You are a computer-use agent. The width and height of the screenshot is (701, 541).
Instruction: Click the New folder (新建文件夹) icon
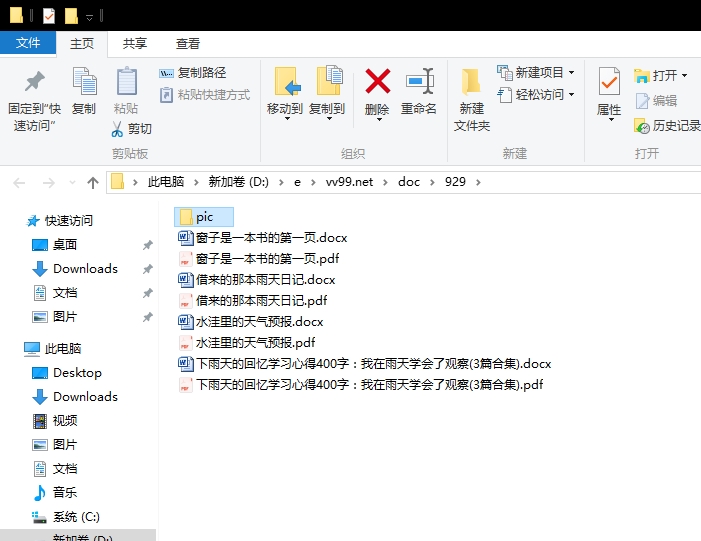(x=471, y=82)
